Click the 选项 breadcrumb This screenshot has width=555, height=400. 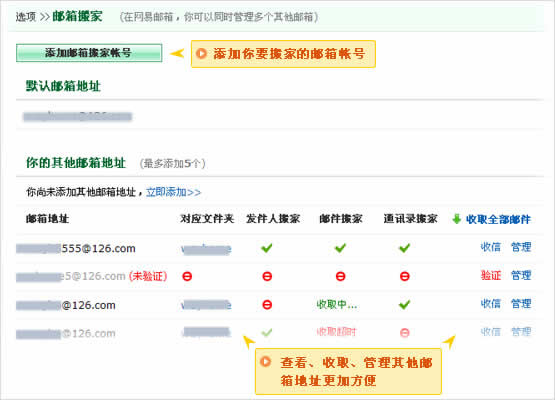pyautogui.click(x=26, y=17)
